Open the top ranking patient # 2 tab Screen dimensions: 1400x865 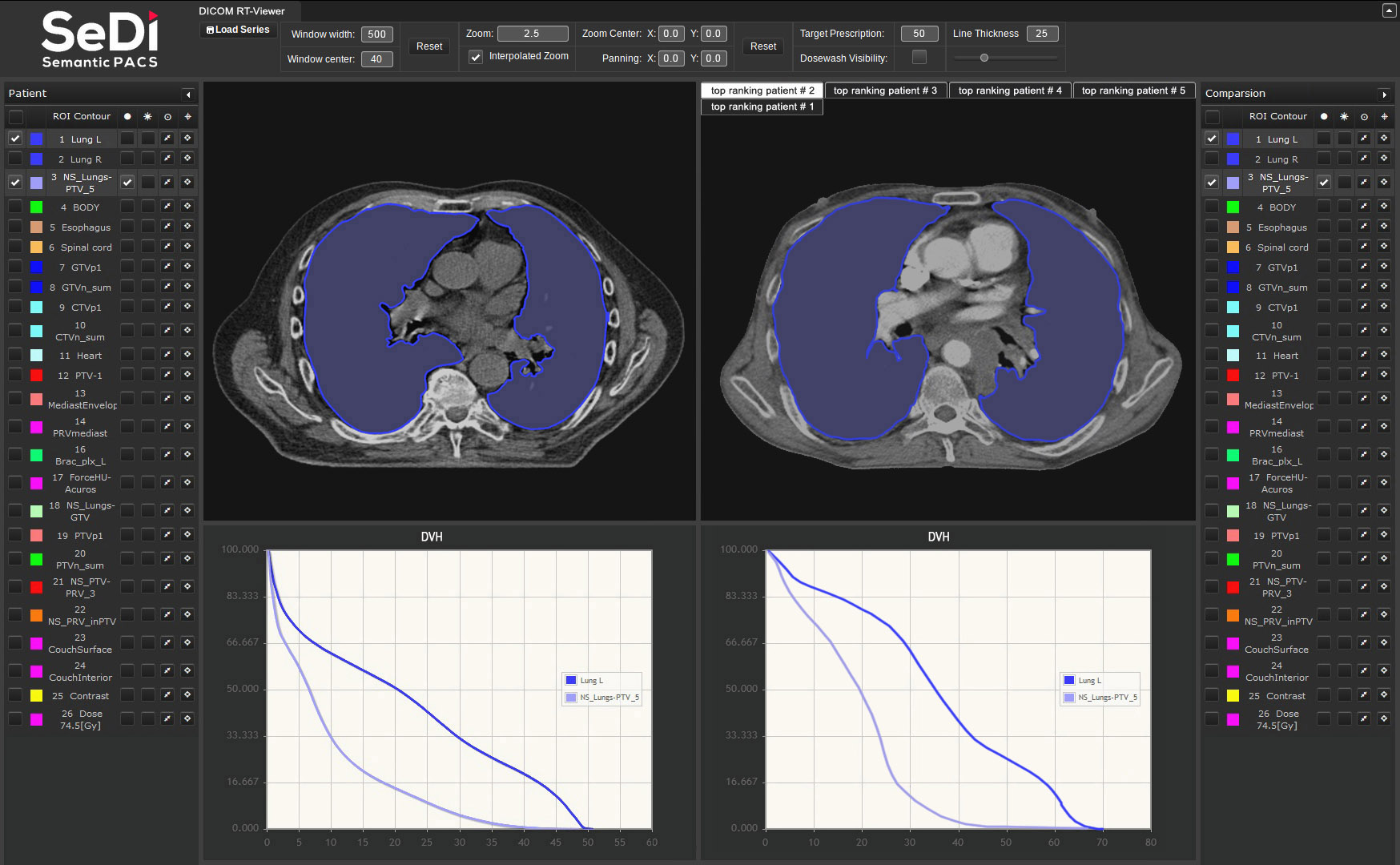pos(762,91)
